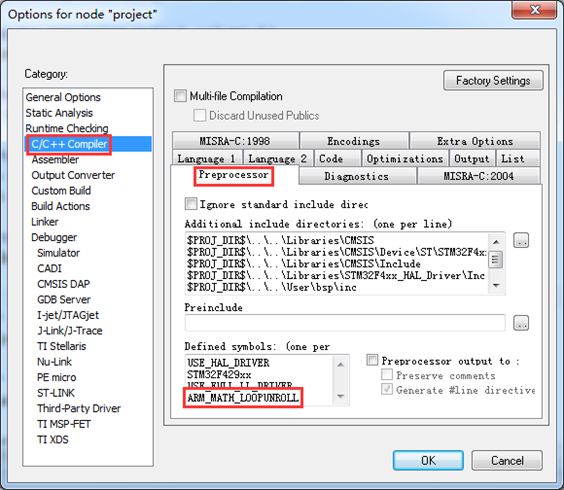Select TI MSP-FET category

tap(64, 424)
